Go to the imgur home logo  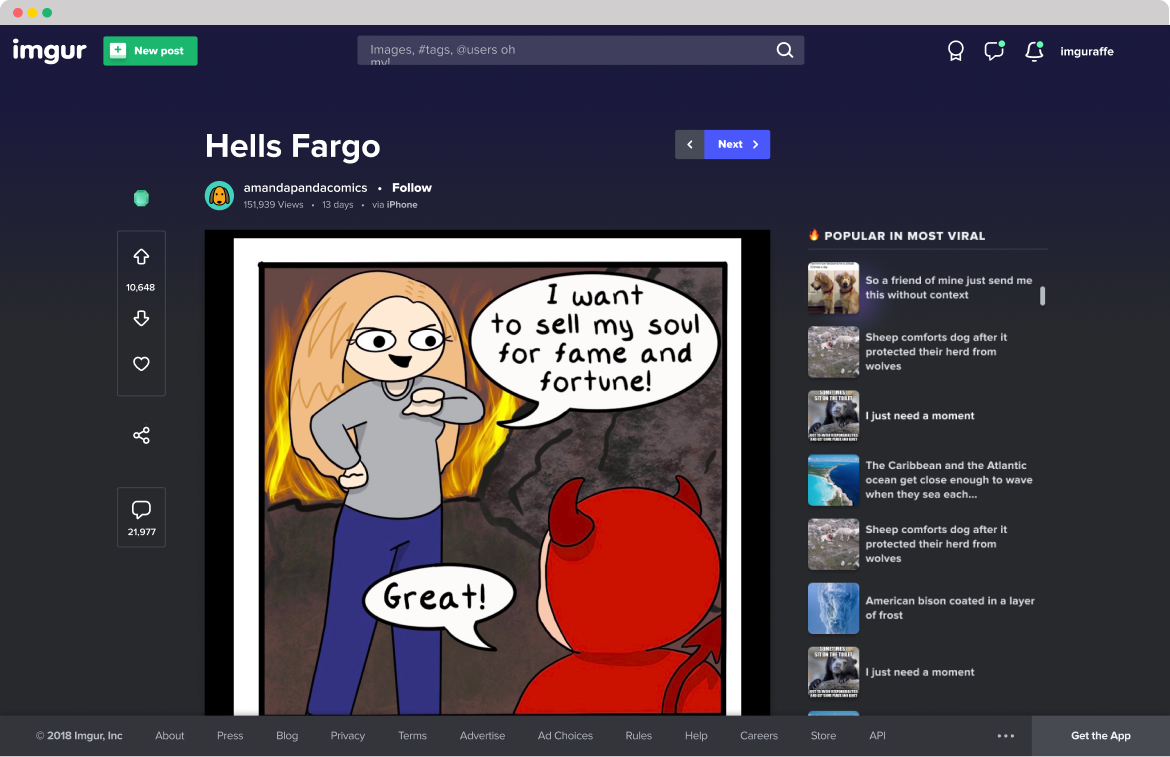[49, 50]
